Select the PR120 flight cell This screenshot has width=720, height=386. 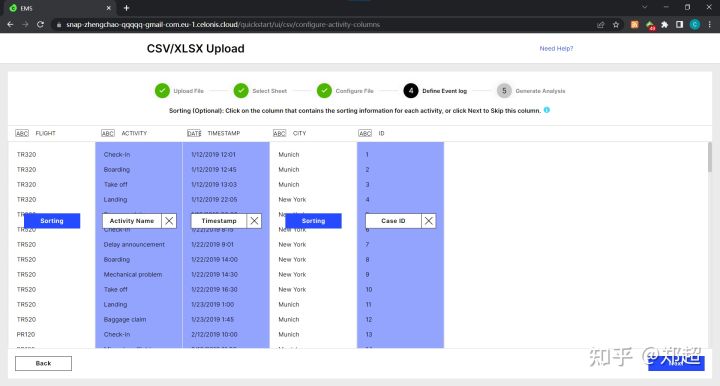click(x=26, y=335)
